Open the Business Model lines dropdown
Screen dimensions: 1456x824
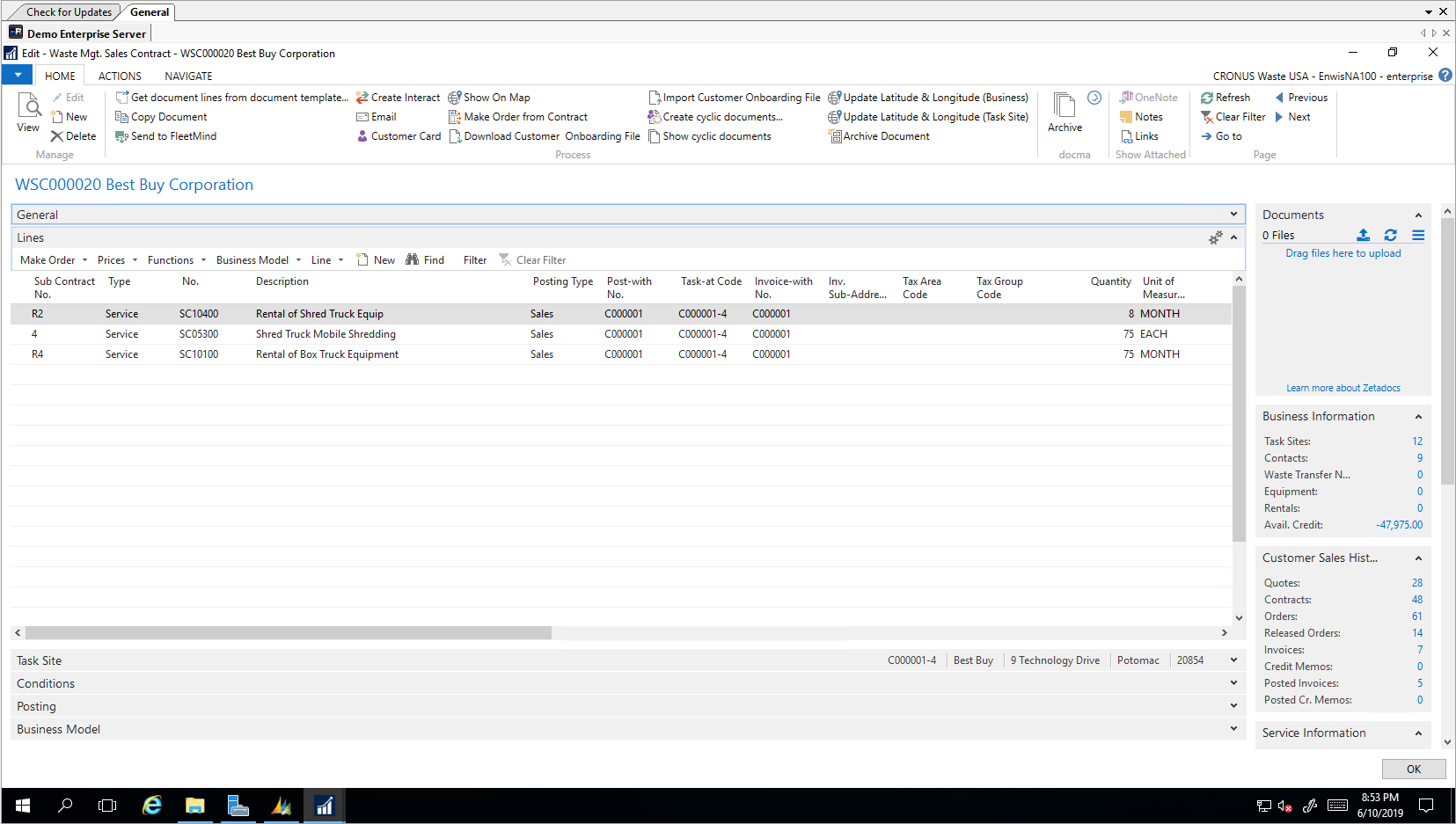point(259,260)
